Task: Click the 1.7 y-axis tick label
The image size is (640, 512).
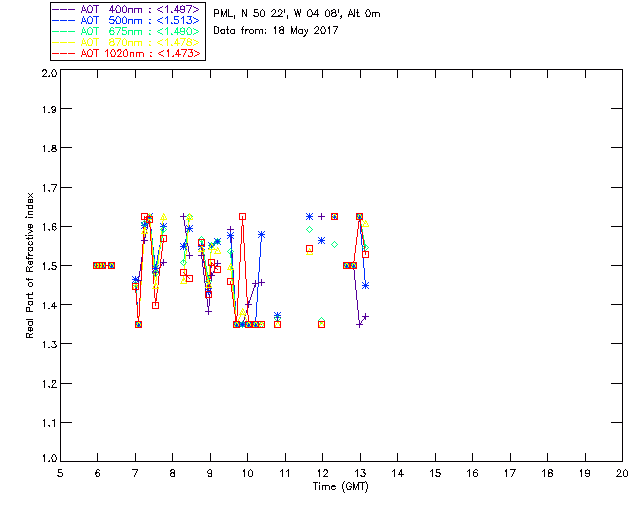Action: (49, 187)
